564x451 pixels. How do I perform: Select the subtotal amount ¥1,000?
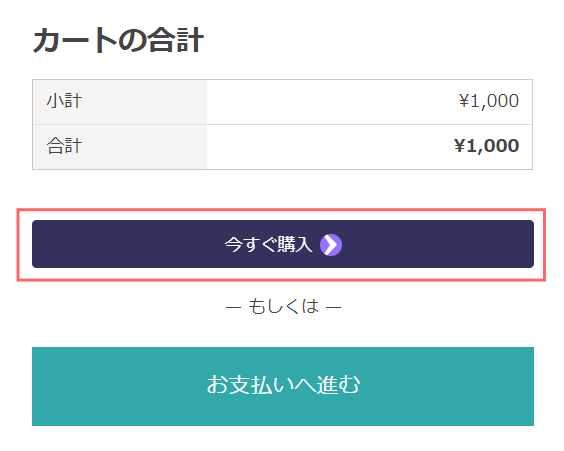489,101
